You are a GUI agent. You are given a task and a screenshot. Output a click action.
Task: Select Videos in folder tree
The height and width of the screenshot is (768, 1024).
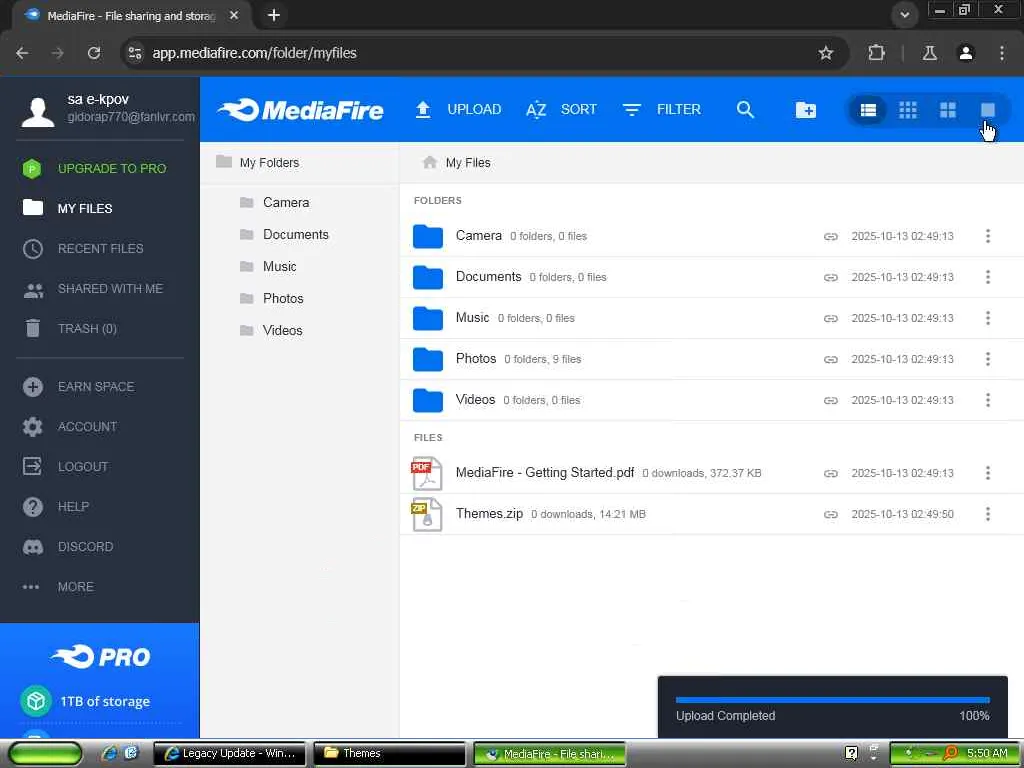pyautogui.click(x=271, y=330)
